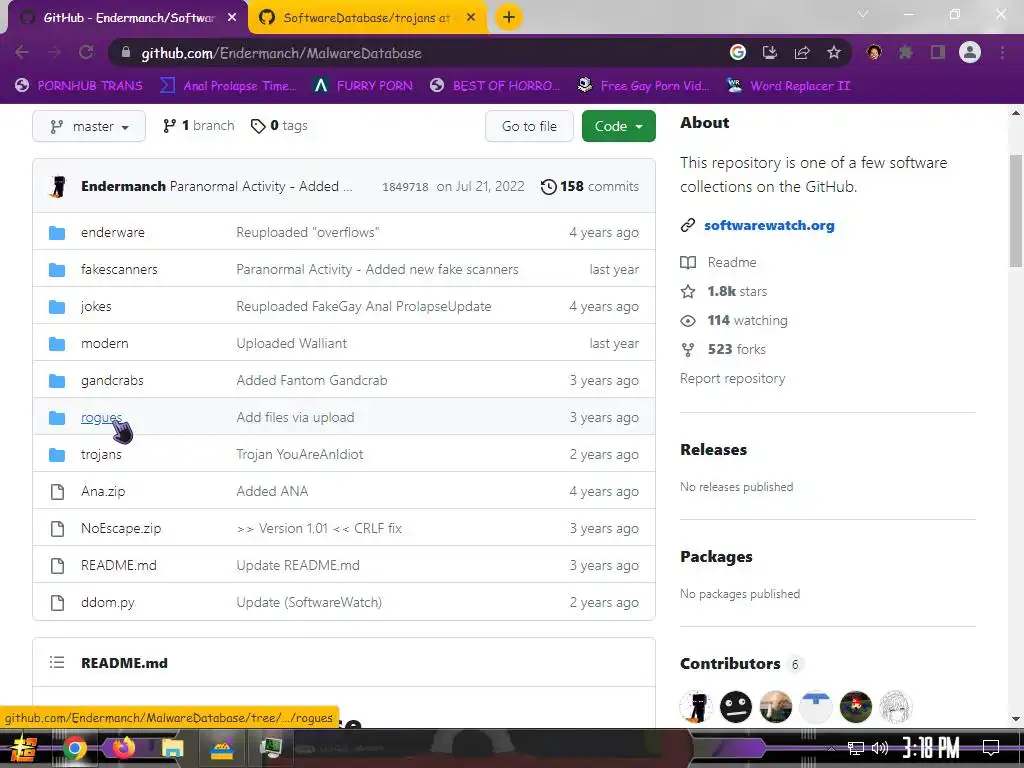Close the SoftwareDatabase/trojans tab
The image size is (1024, 768).
(471, 18)
